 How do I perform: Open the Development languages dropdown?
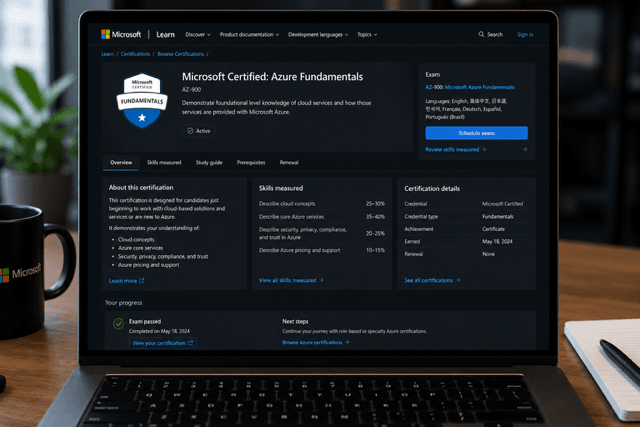[318, 35]
